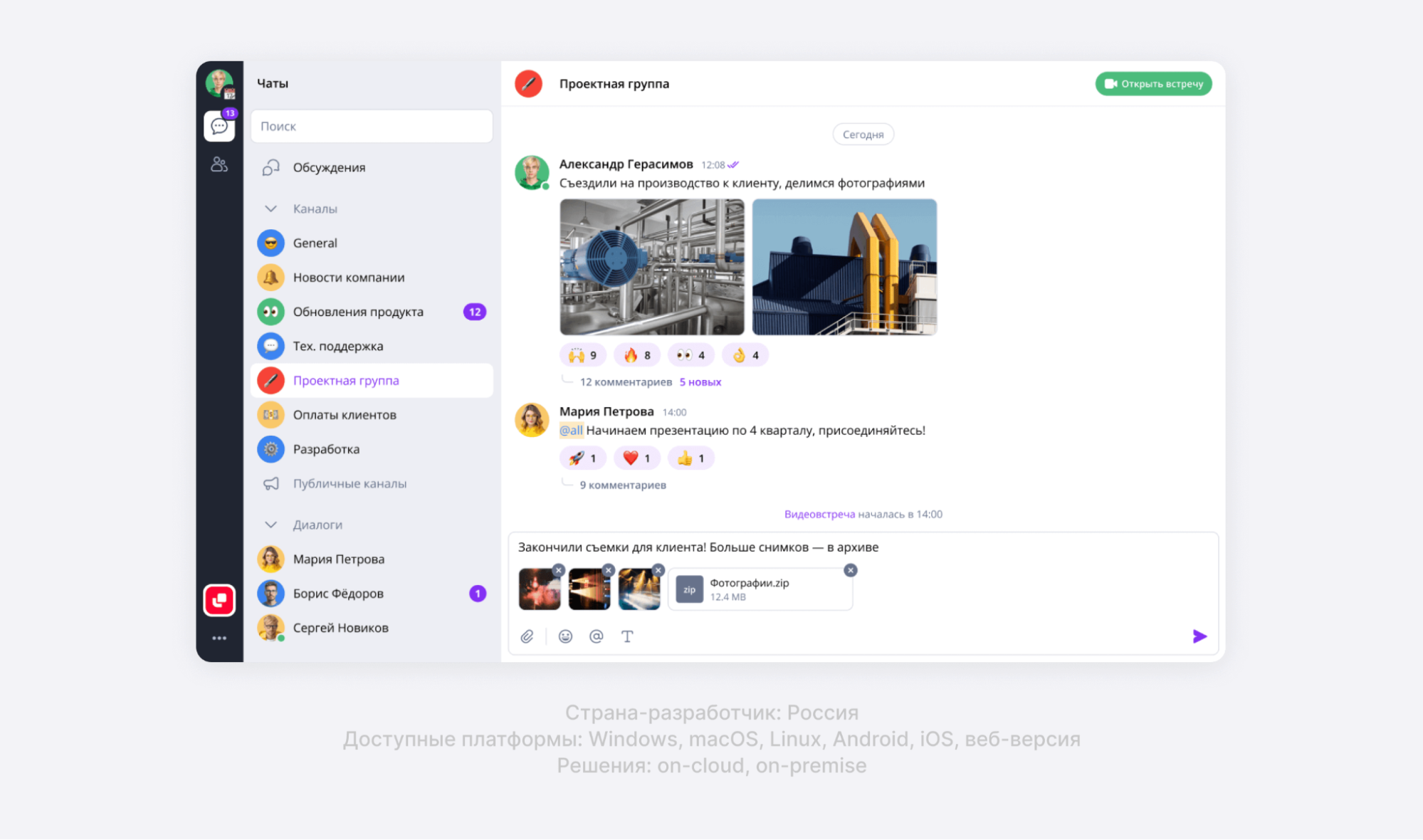The image size is (1423, 840).
Task: Click the paperclip attach file icon
Action: (x=527, y=636)
